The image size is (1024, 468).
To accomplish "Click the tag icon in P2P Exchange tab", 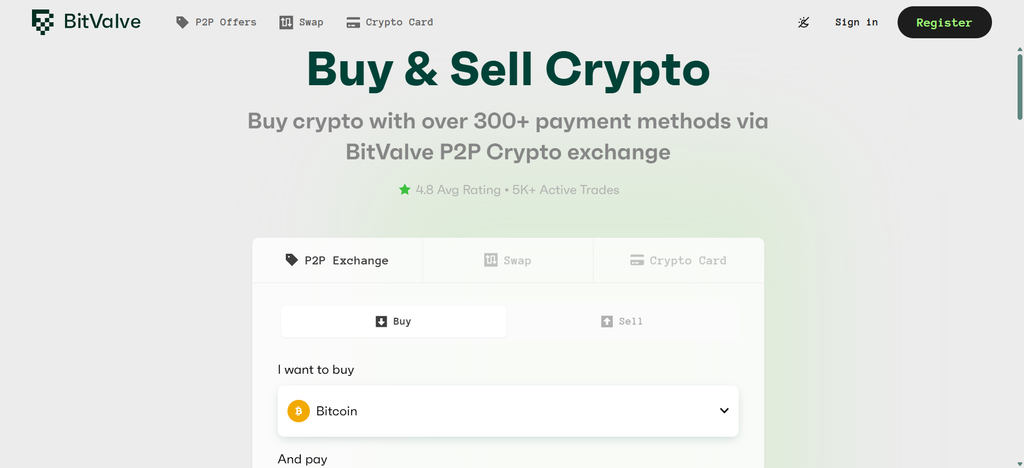I will [x=292, y=260].
